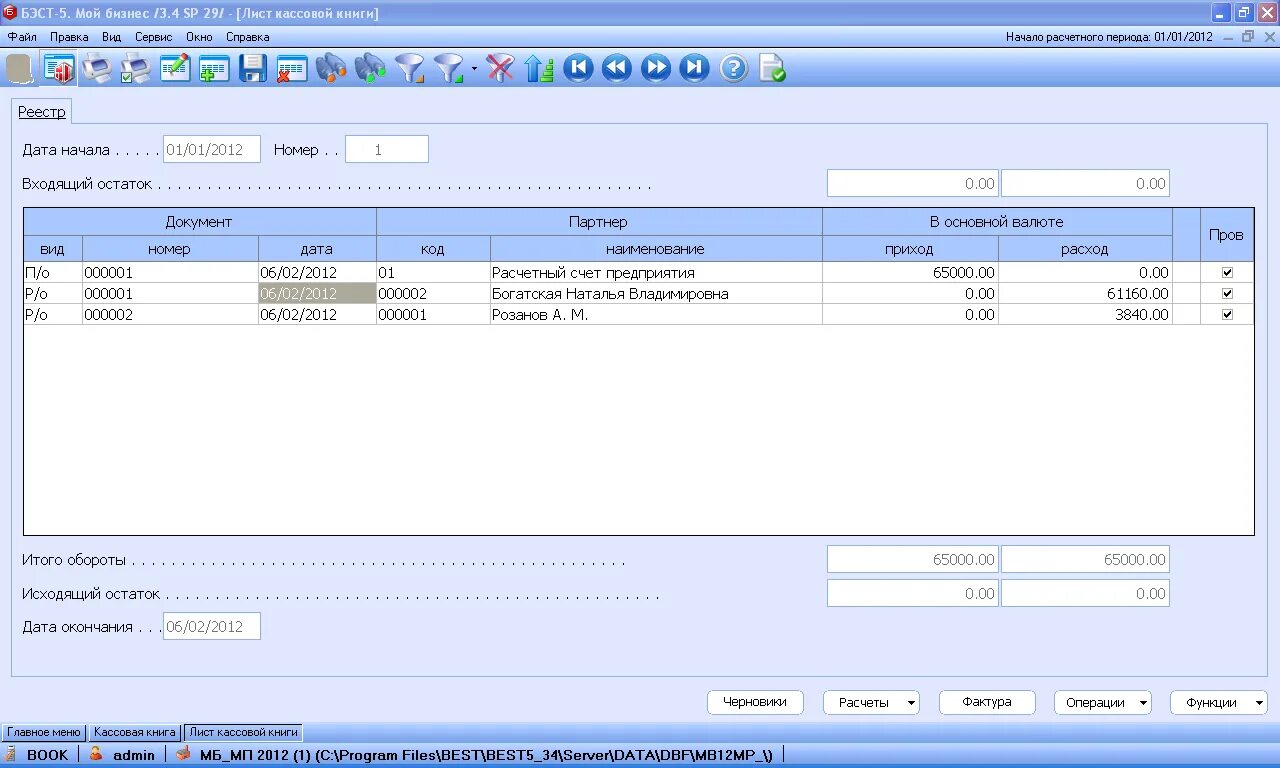
Task: Open the Правка menu
Action: point(69,37)
